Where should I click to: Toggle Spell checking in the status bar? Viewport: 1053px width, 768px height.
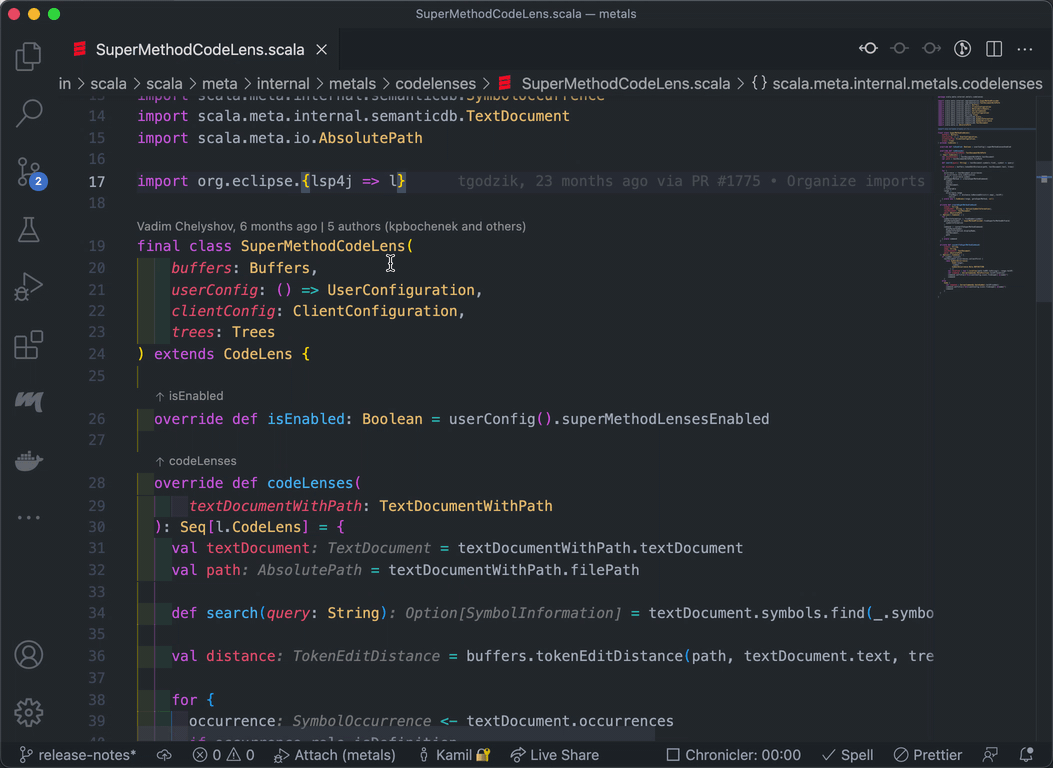[847, 755]
